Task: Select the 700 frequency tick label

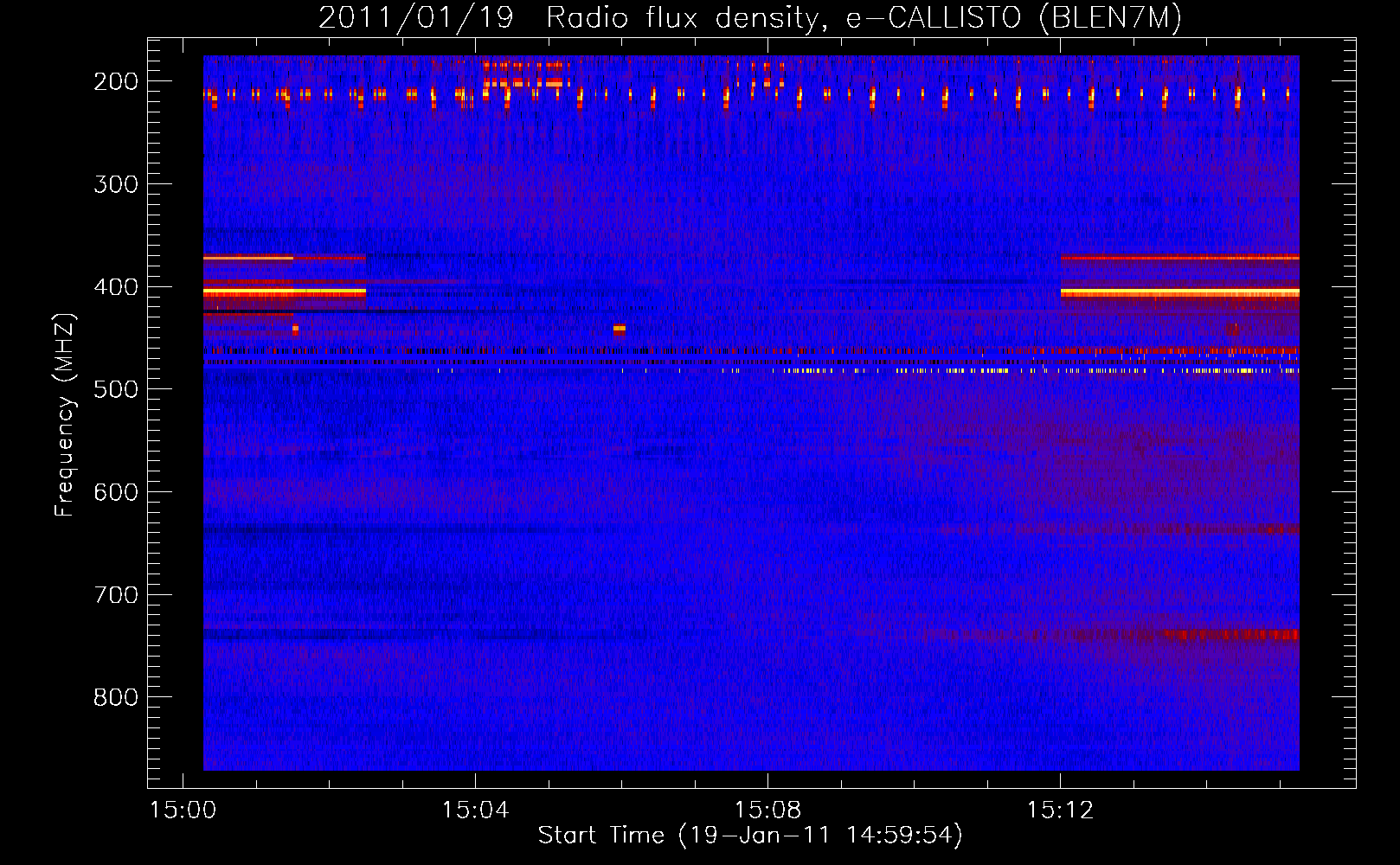Action: tap(116, 595)
